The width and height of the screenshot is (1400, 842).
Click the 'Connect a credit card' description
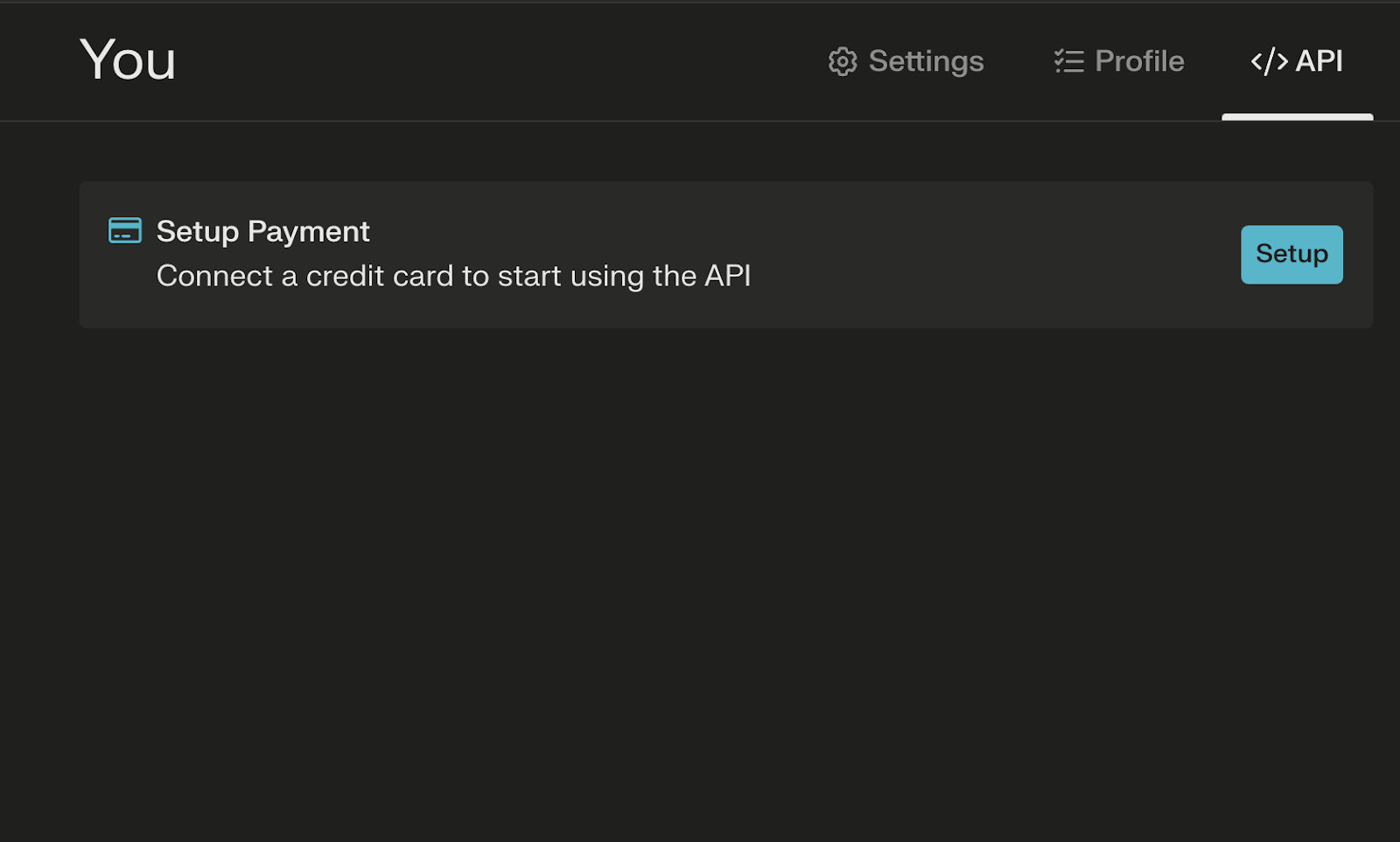[x=453, y=276]
